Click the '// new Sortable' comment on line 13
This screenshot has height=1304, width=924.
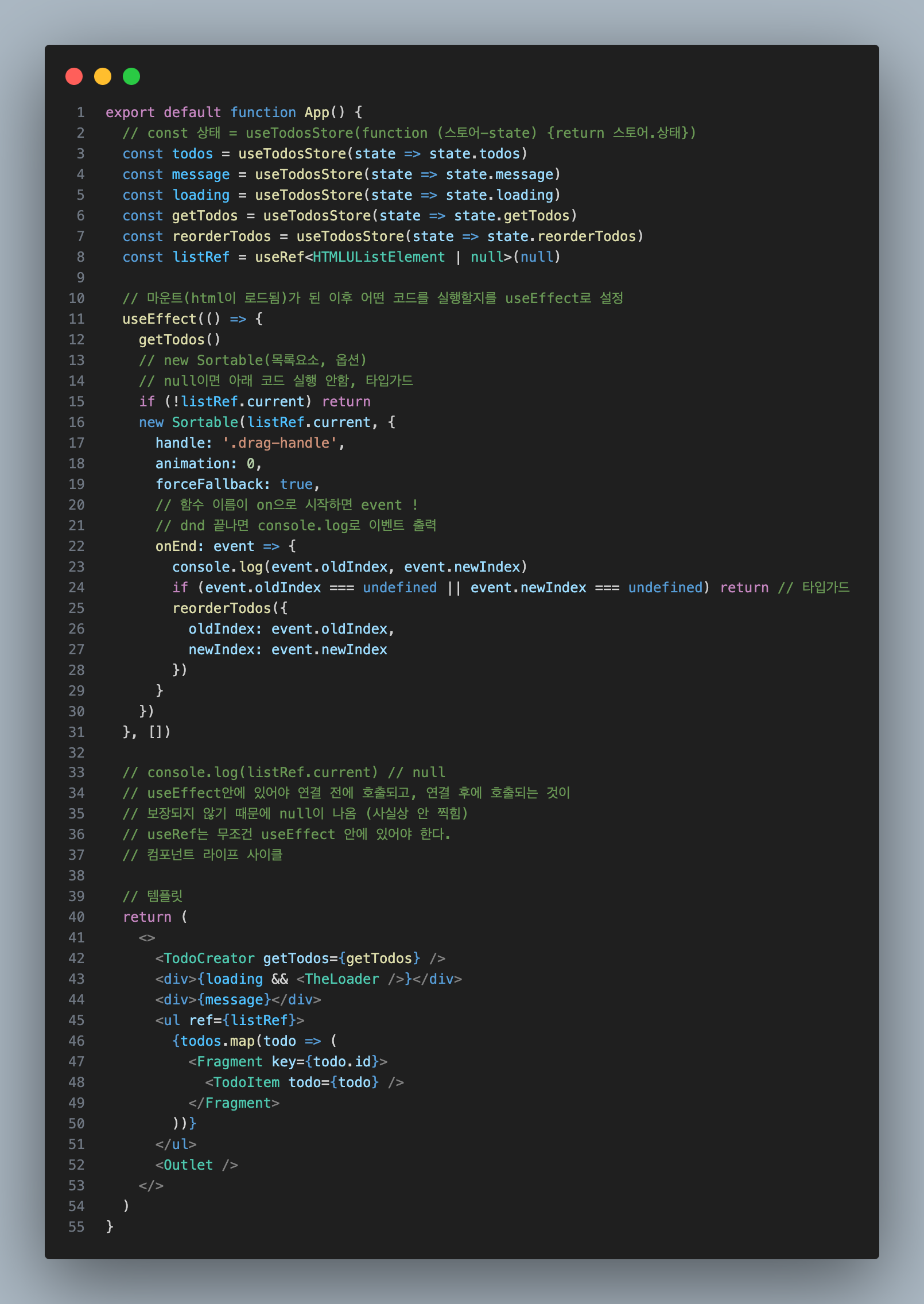[x=253, y=360]
